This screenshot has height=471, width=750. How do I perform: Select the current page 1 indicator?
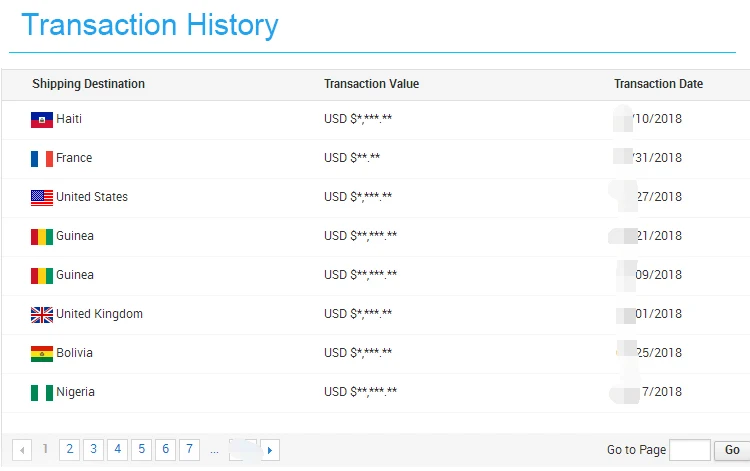click(x=46, y=450)
